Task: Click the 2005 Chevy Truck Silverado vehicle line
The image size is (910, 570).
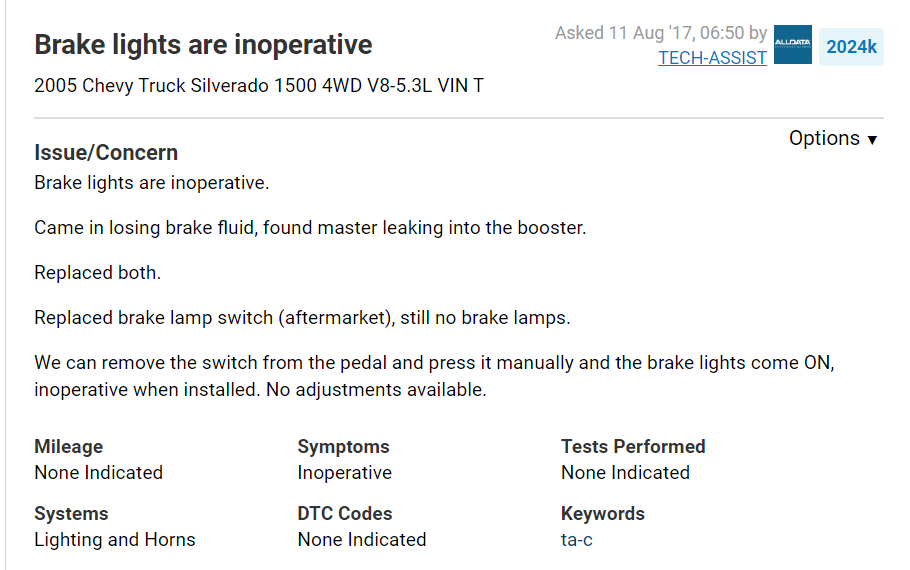Action: click(x=259, y=86)
